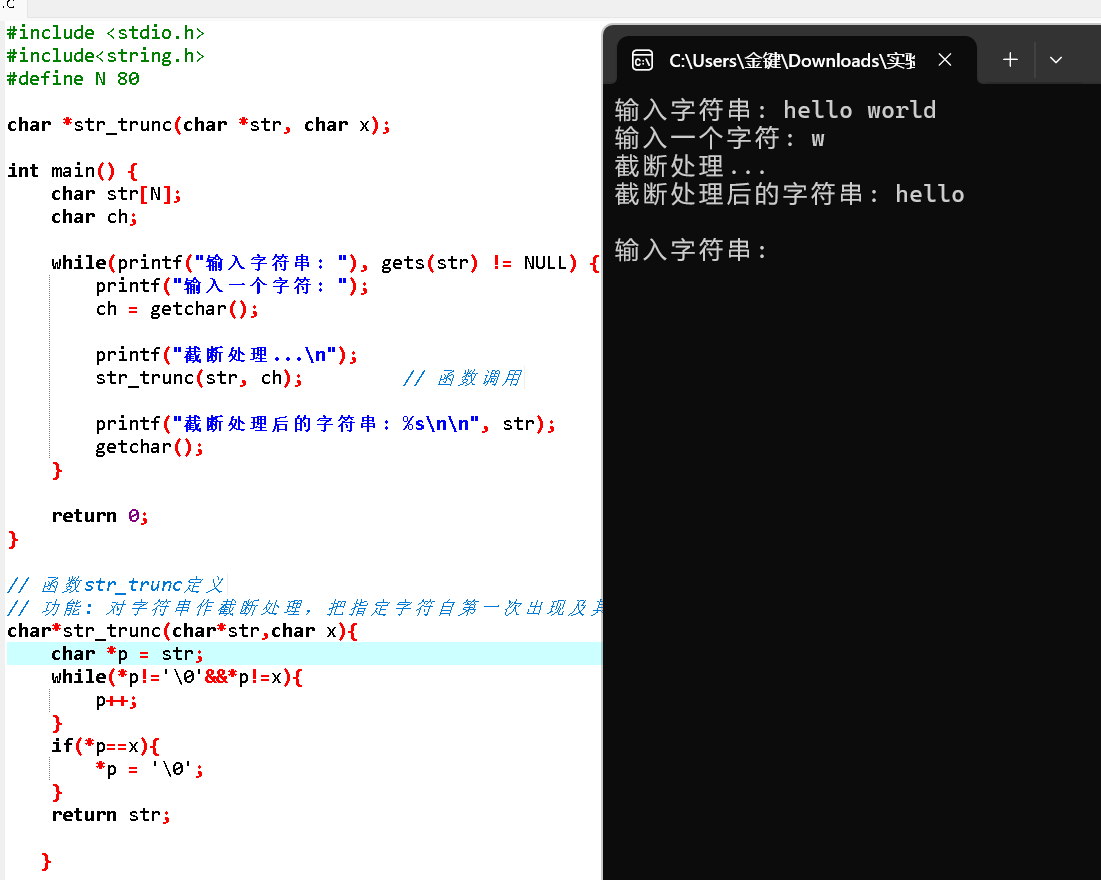Select the C file tab icon at top left
This screenshot has height=880, width=1101.
coord(10,8)
